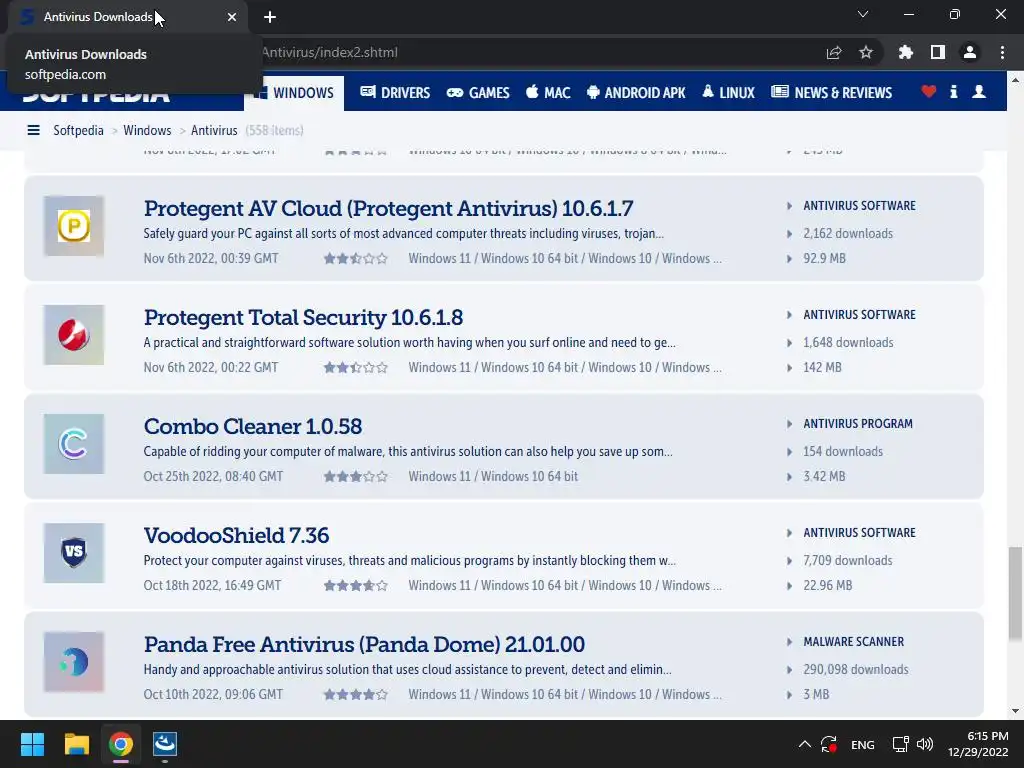Viewport: 1024px width, 768px height.
Task: Open the News & Reviews section
Action: 831,93
